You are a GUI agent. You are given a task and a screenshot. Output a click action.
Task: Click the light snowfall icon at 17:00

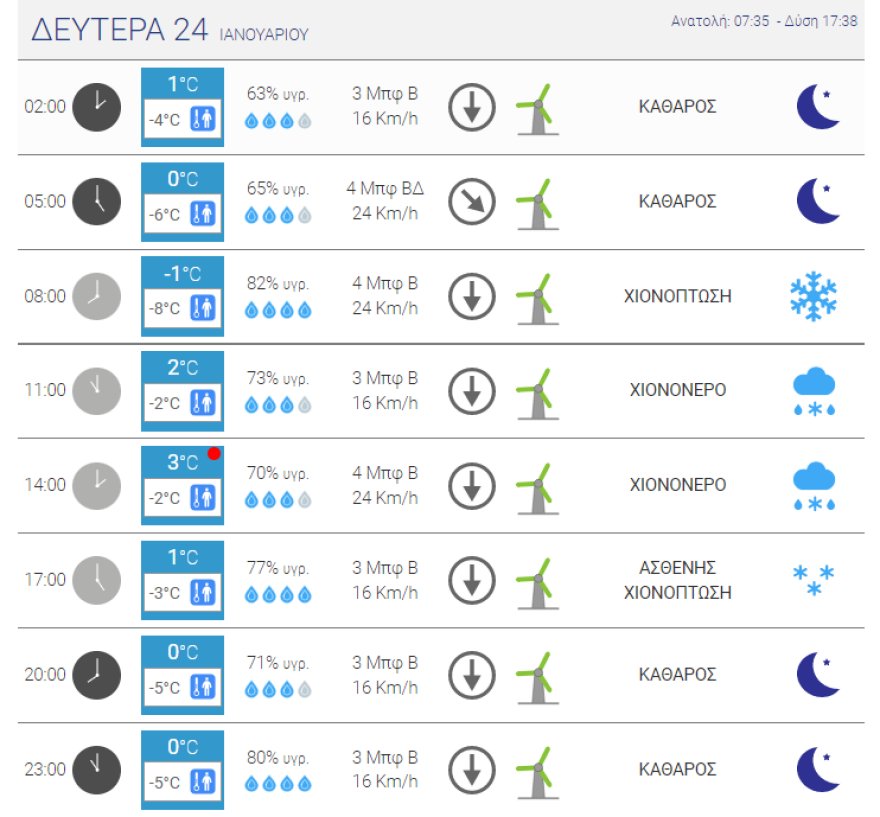click(813, 580)
